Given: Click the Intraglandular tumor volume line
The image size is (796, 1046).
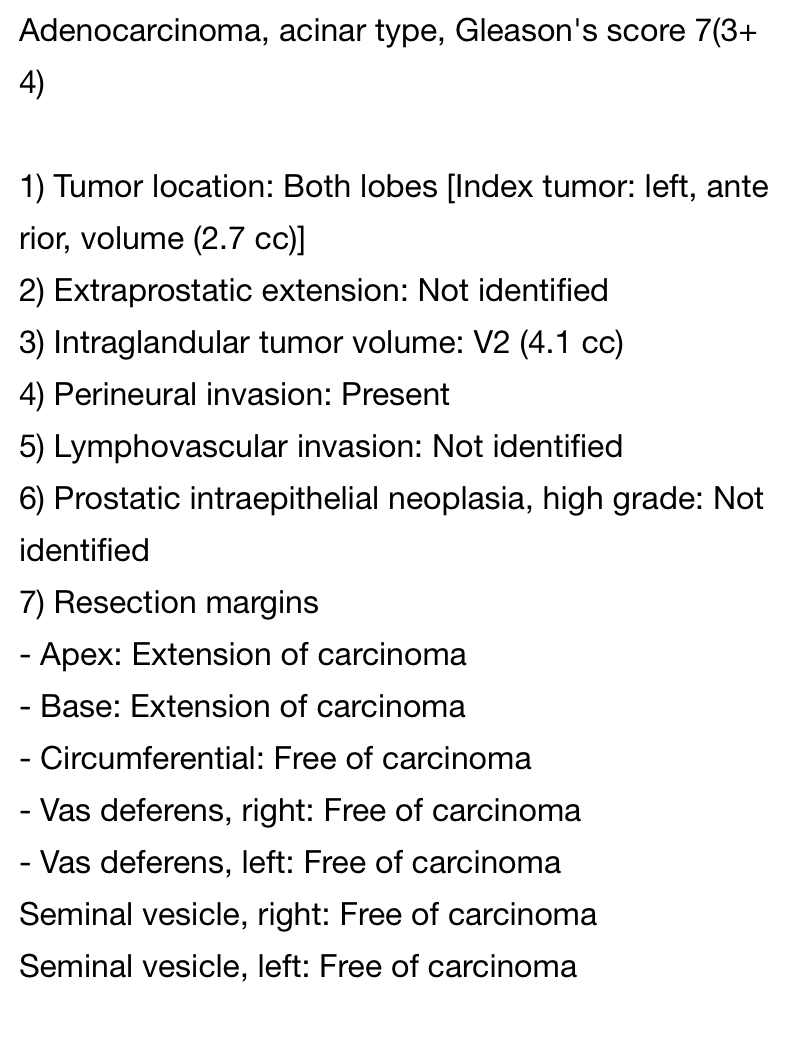Looking at the screenshot, I should pyautogui.click(x=321, y=343).
